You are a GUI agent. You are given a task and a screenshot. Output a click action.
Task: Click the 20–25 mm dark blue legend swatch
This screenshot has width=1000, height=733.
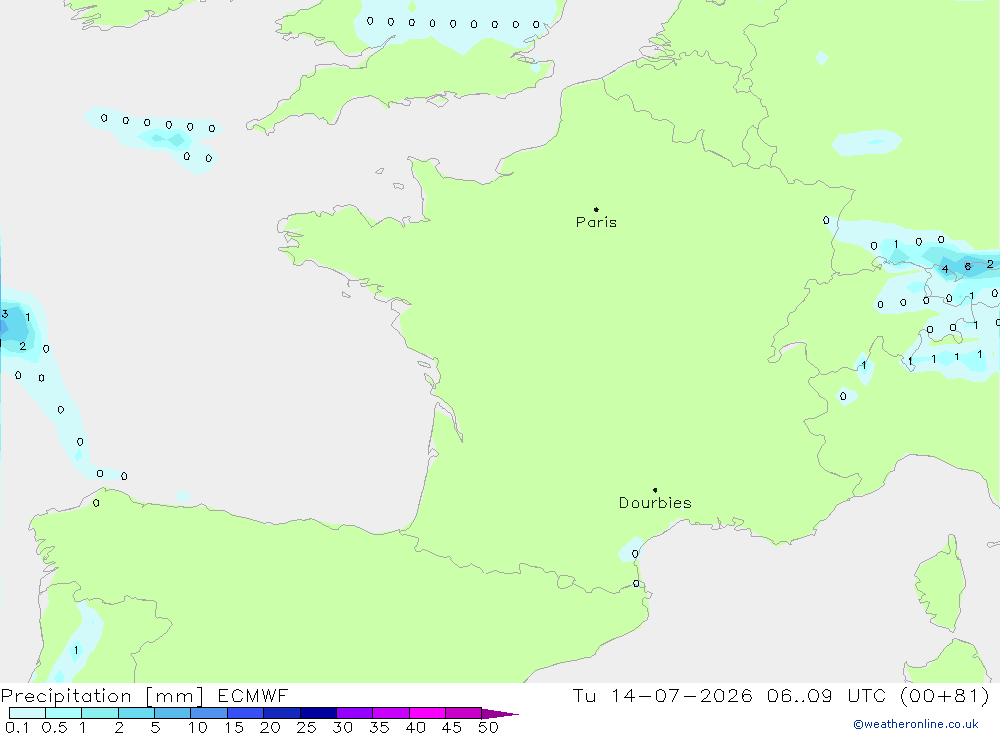[x=281, y=713]
